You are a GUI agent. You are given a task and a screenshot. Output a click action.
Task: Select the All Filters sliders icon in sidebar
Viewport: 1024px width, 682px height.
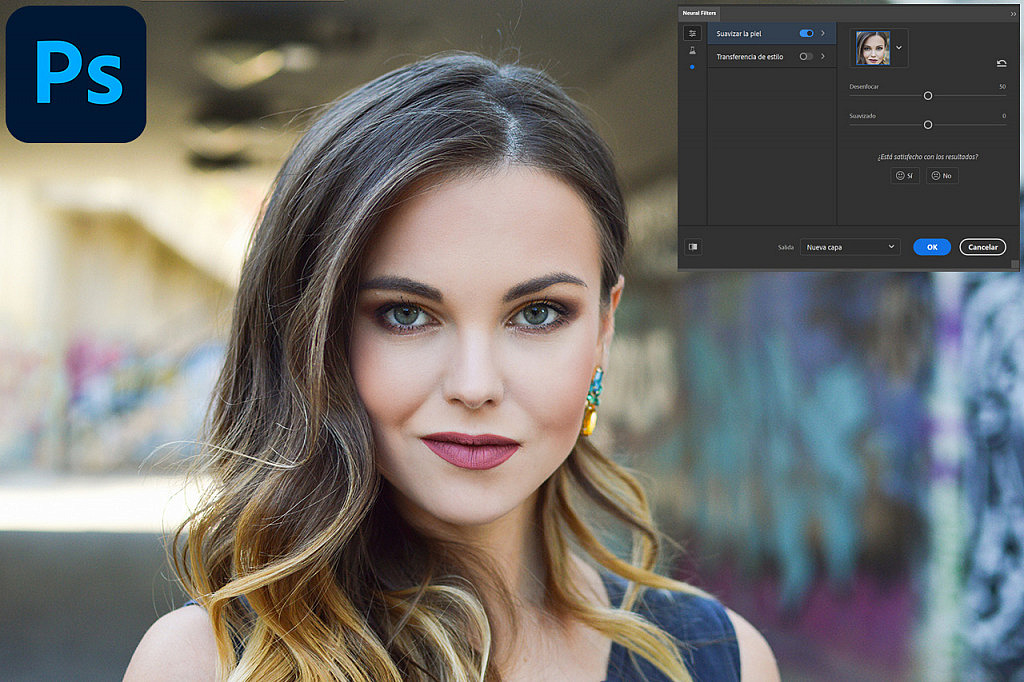(692, 33)
